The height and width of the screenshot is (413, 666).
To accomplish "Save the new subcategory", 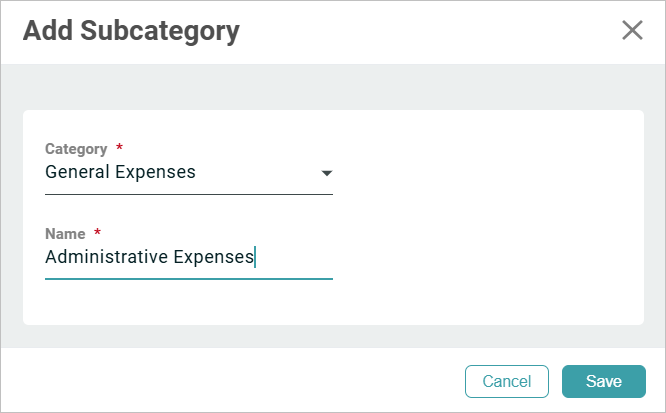I will [x=603, y=381].
